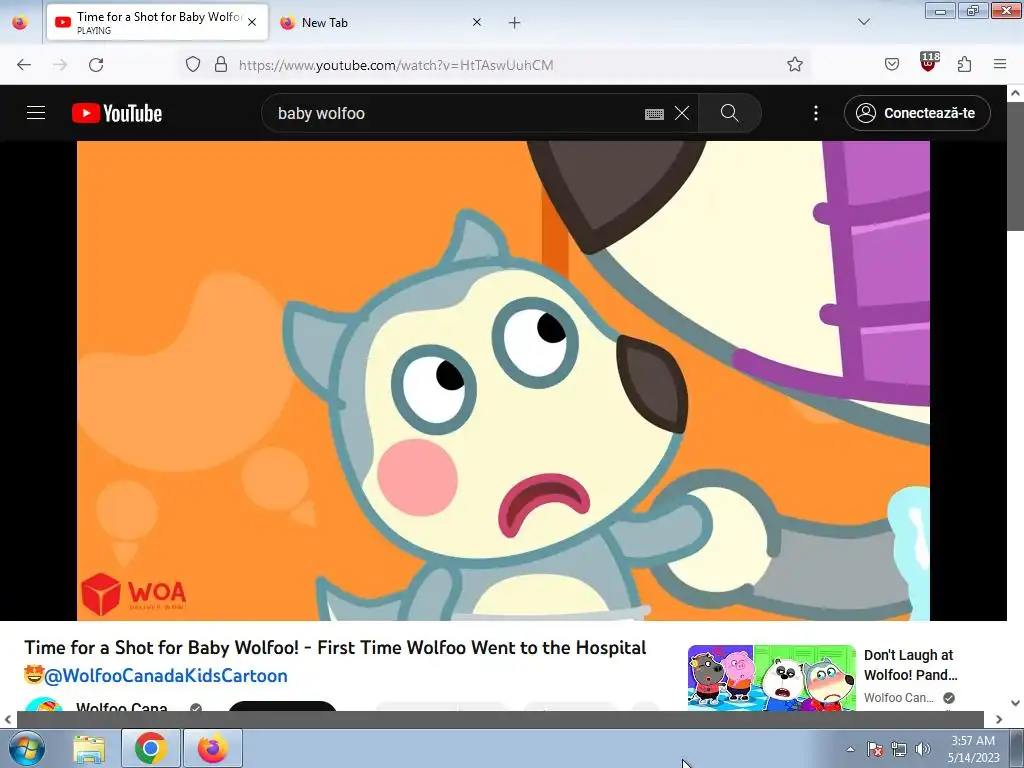Expand the list all tabs dropdown
This screenshot has width=1024, height=768.
coord(864,22)
